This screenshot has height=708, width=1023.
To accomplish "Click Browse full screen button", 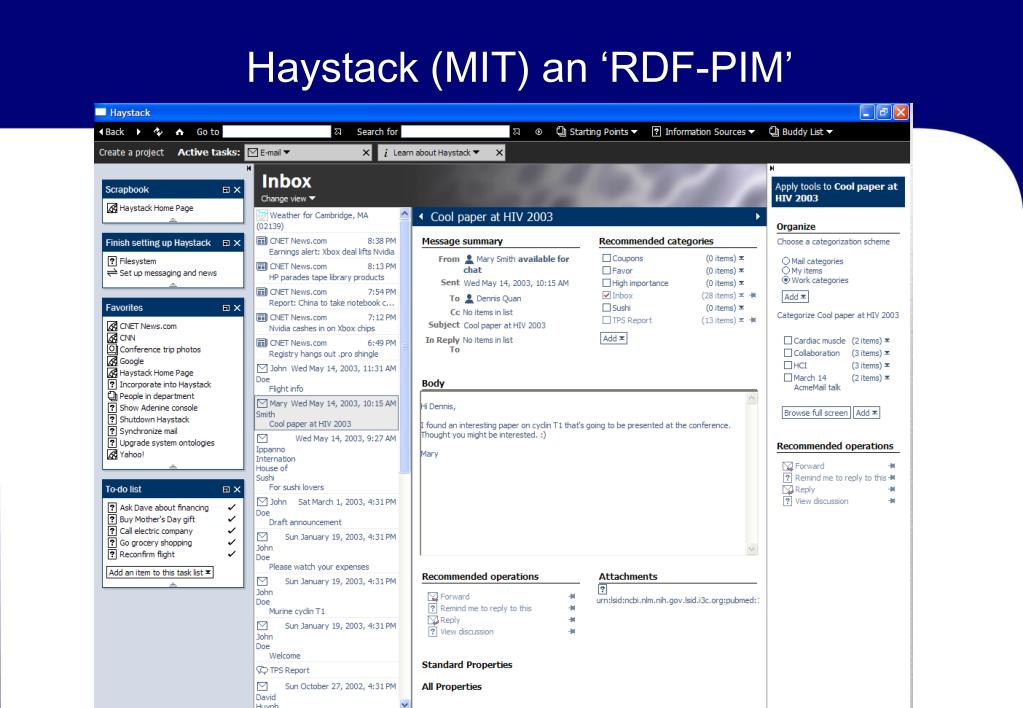I will (816, 413).
